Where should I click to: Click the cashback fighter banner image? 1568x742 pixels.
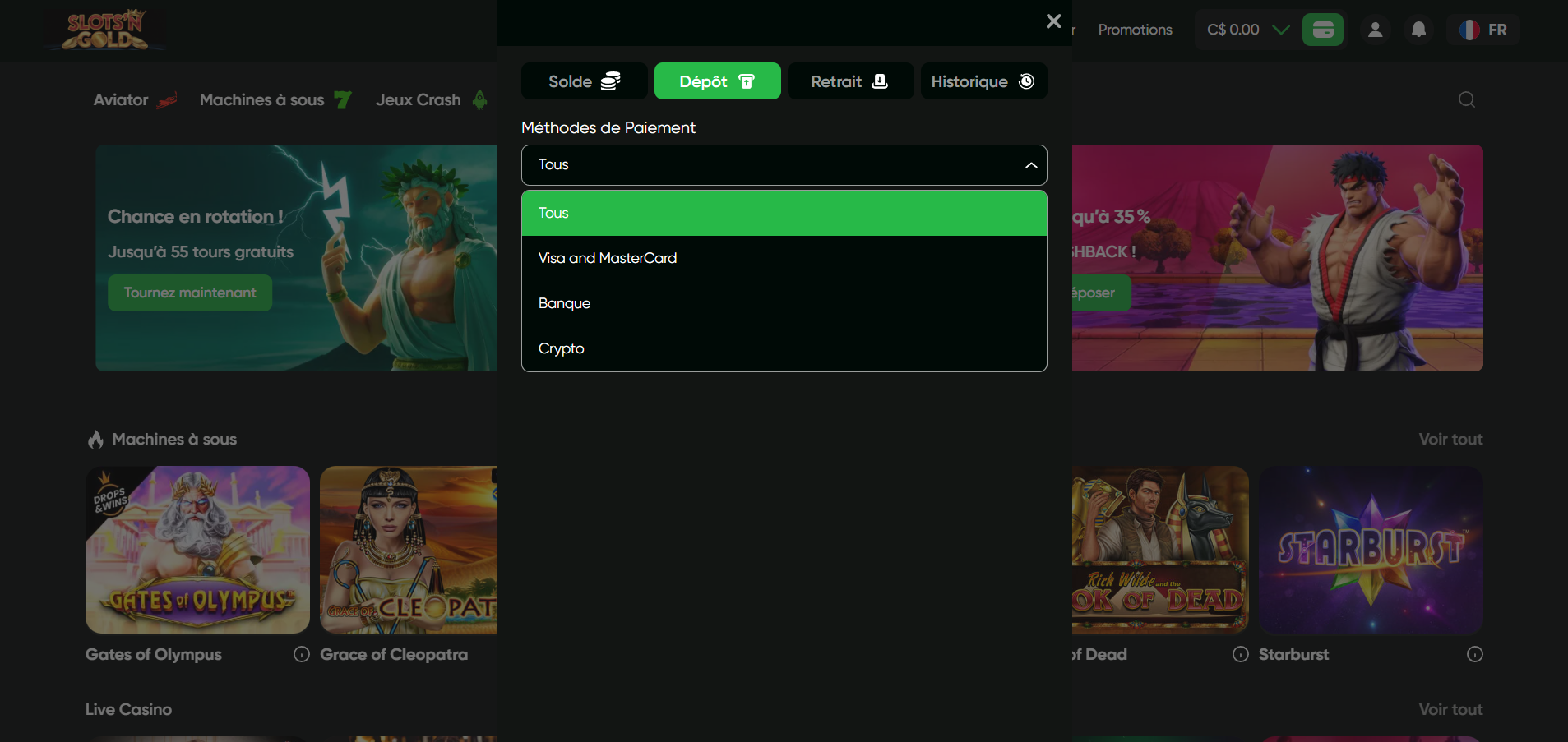pyautogui.click(x=1277, y=258)
